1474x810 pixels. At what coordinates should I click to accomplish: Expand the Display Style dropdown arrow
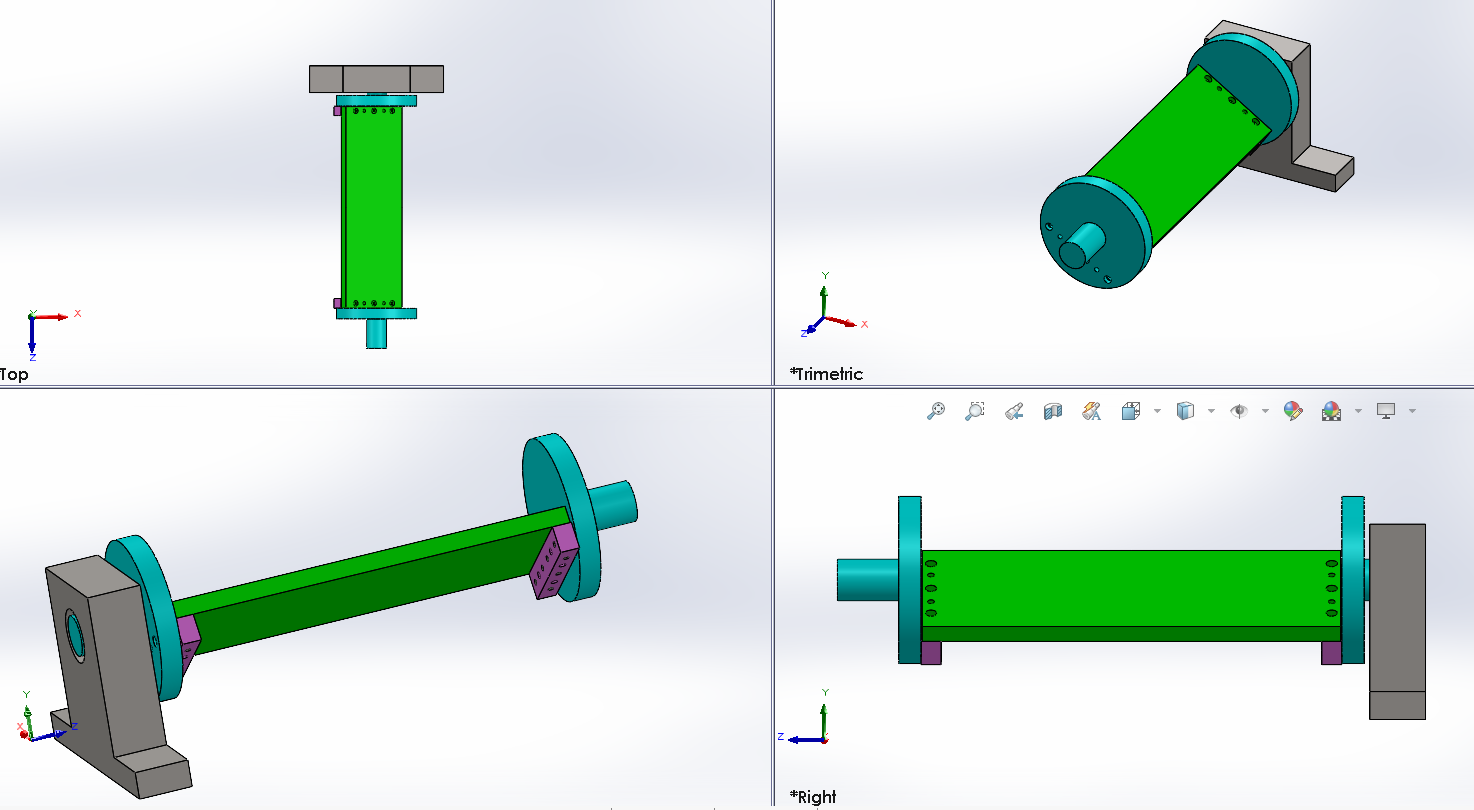[1211, 411]
